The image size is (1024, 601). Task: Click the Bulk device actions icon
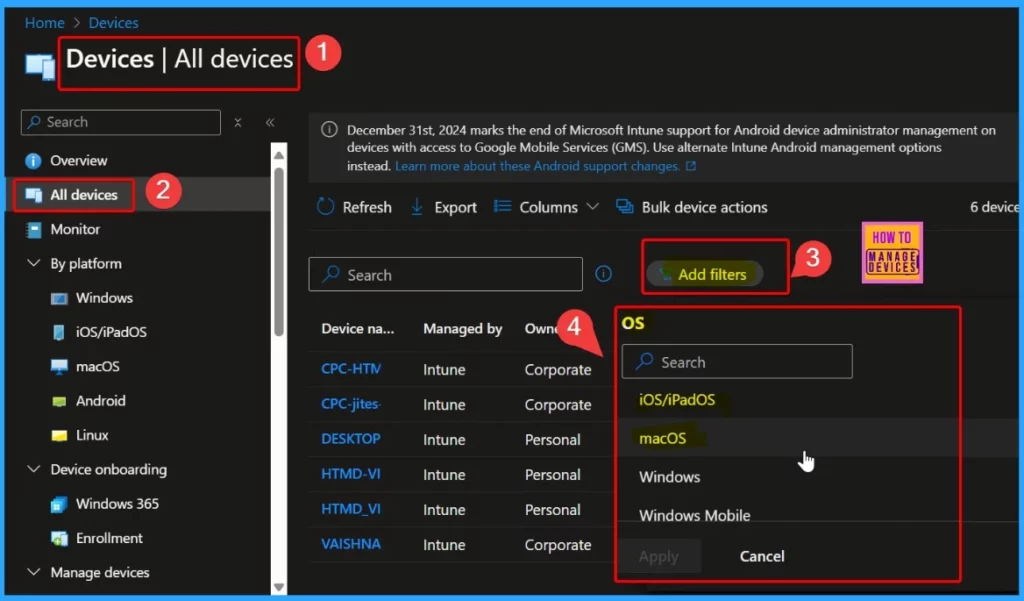(625, 206)
